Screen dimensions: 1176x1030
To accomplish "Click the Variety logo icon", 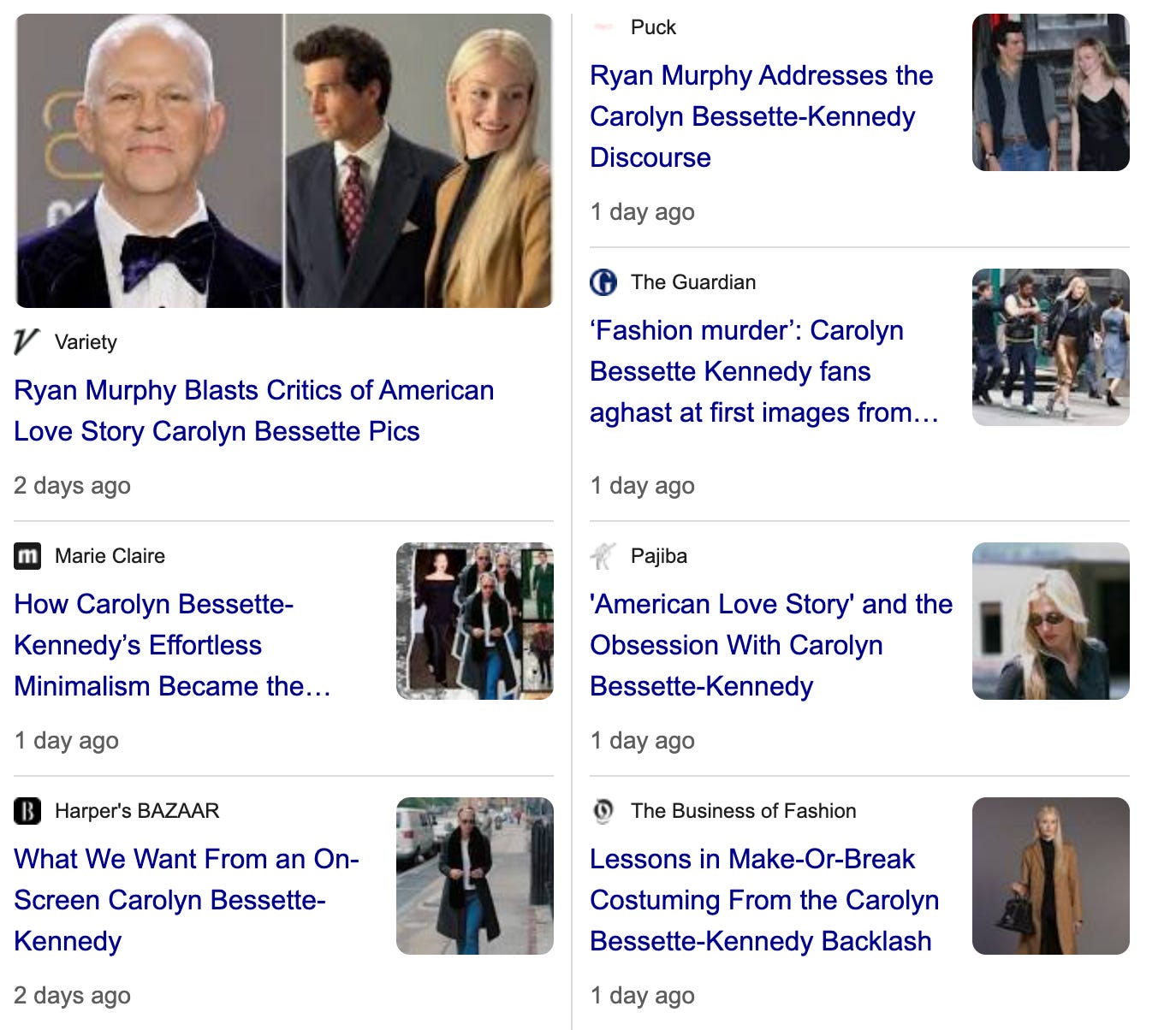I will [x=27, y=342].
